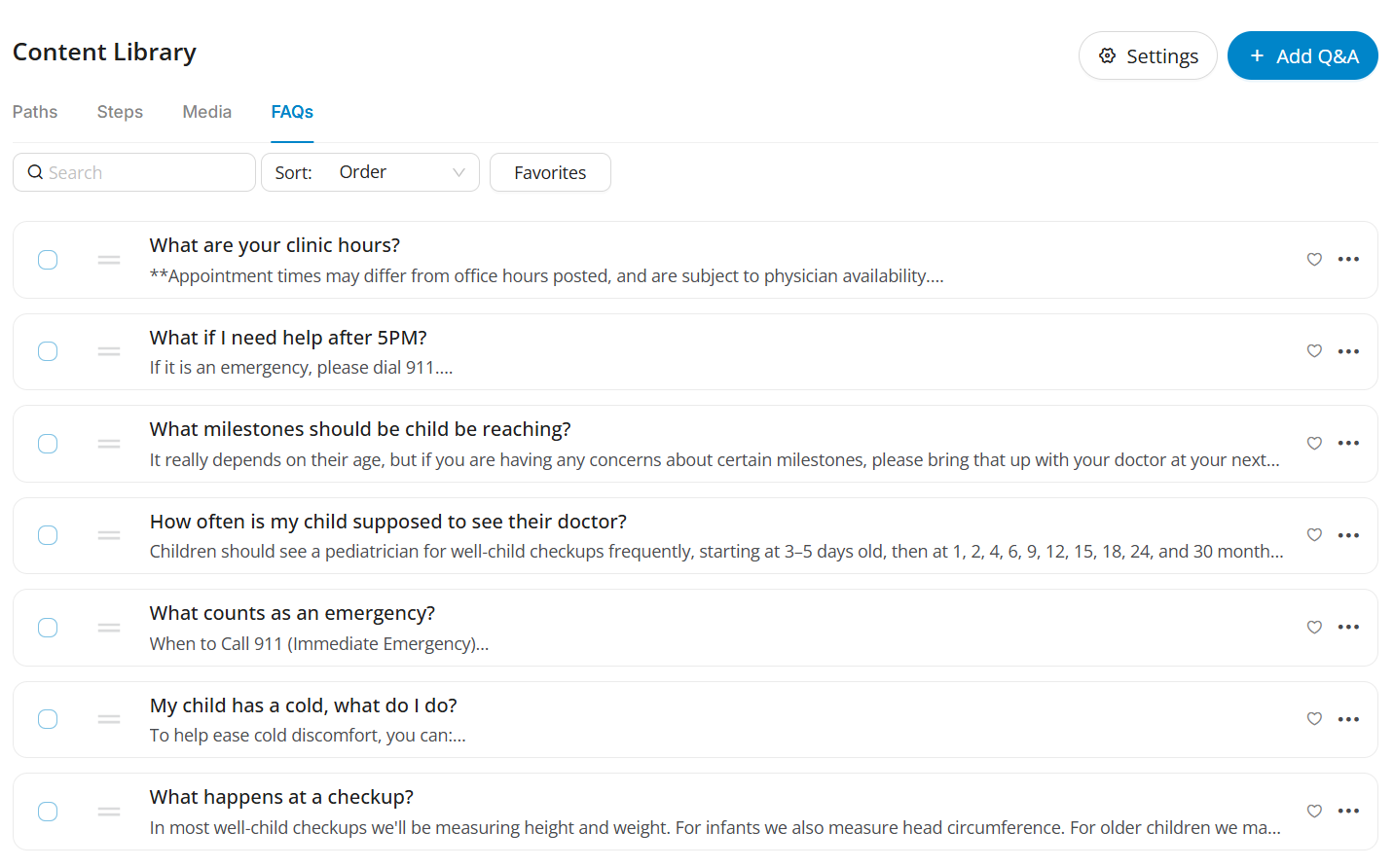Viewport: 1394px width, 868px height.
Task: Click the drag handle on milestones FAQ row
Action: tap(109, 444)
